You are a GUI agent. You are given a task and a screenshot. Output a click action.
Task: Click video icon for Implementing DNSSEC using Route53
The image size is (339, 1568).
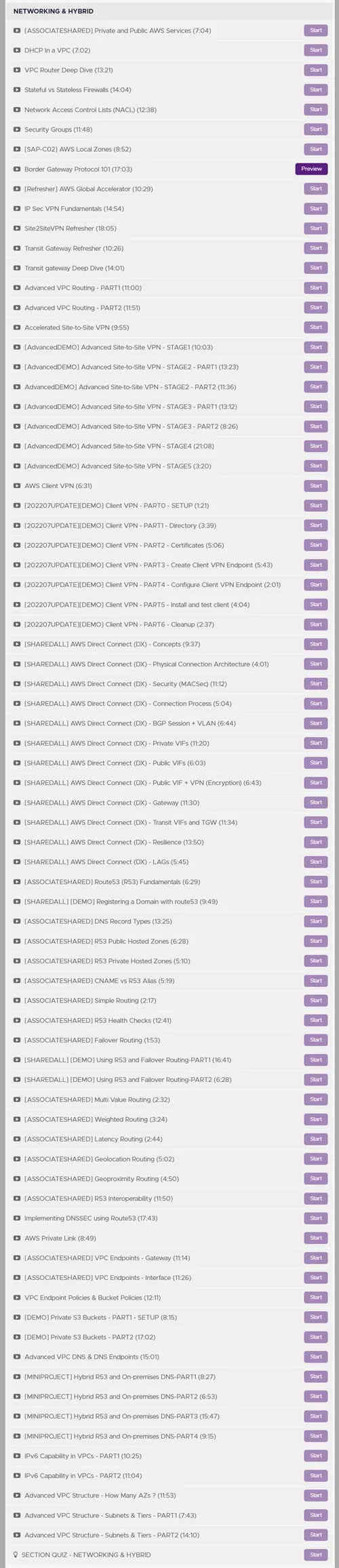tap(17, 1218)
